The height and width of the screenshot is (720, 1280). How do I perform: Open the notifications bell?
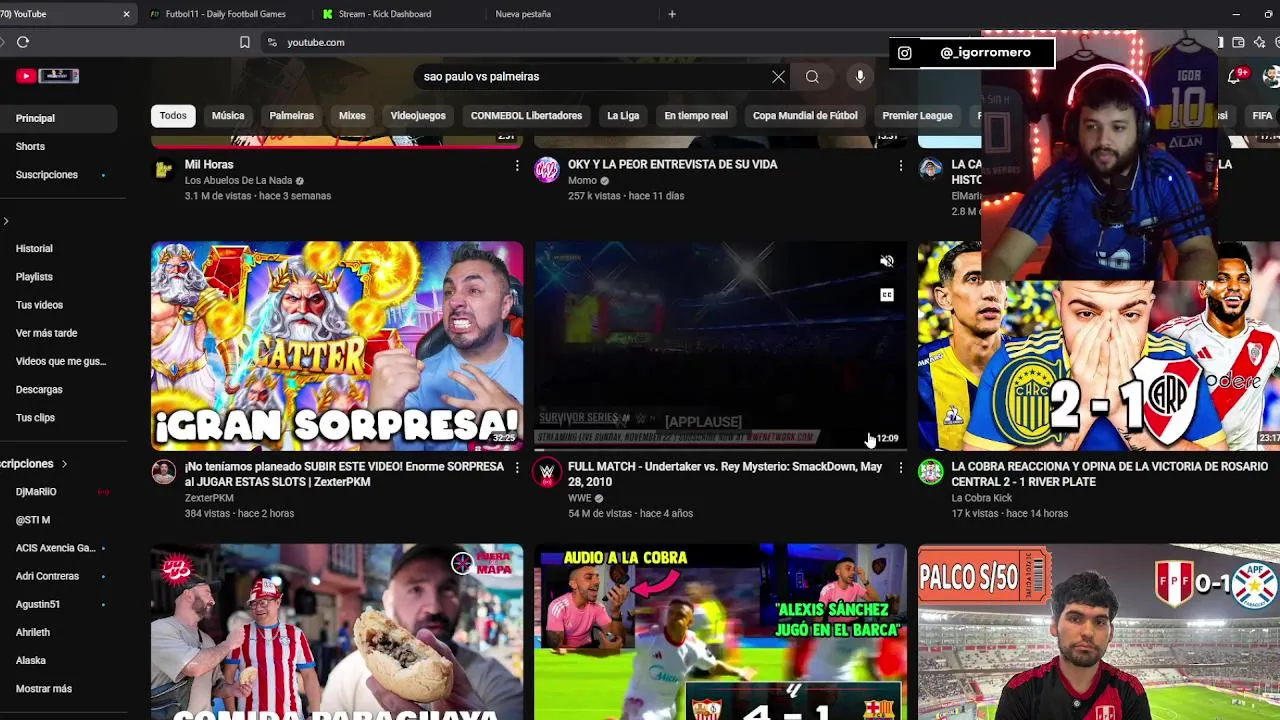coord(1236,76)
